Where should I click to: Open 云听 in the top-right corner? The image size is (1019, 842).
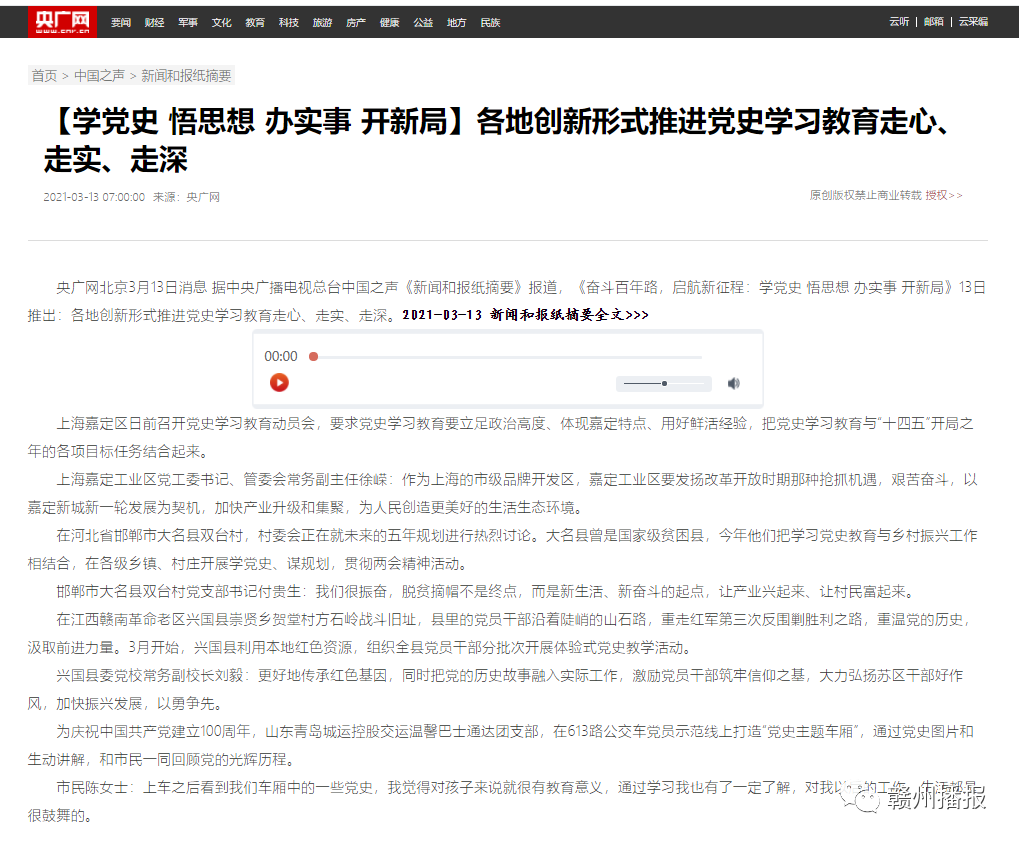[898, 21]
